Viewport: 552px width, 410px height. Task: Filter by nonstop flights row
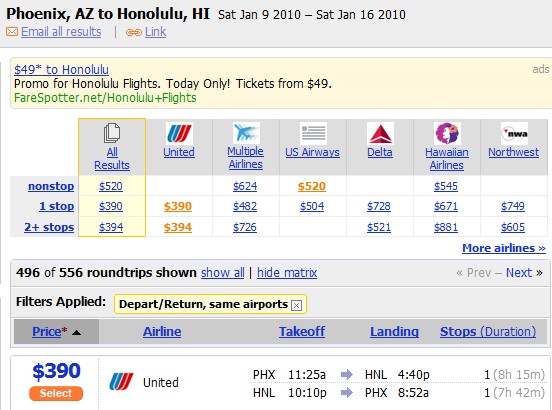tap(51, 186)
